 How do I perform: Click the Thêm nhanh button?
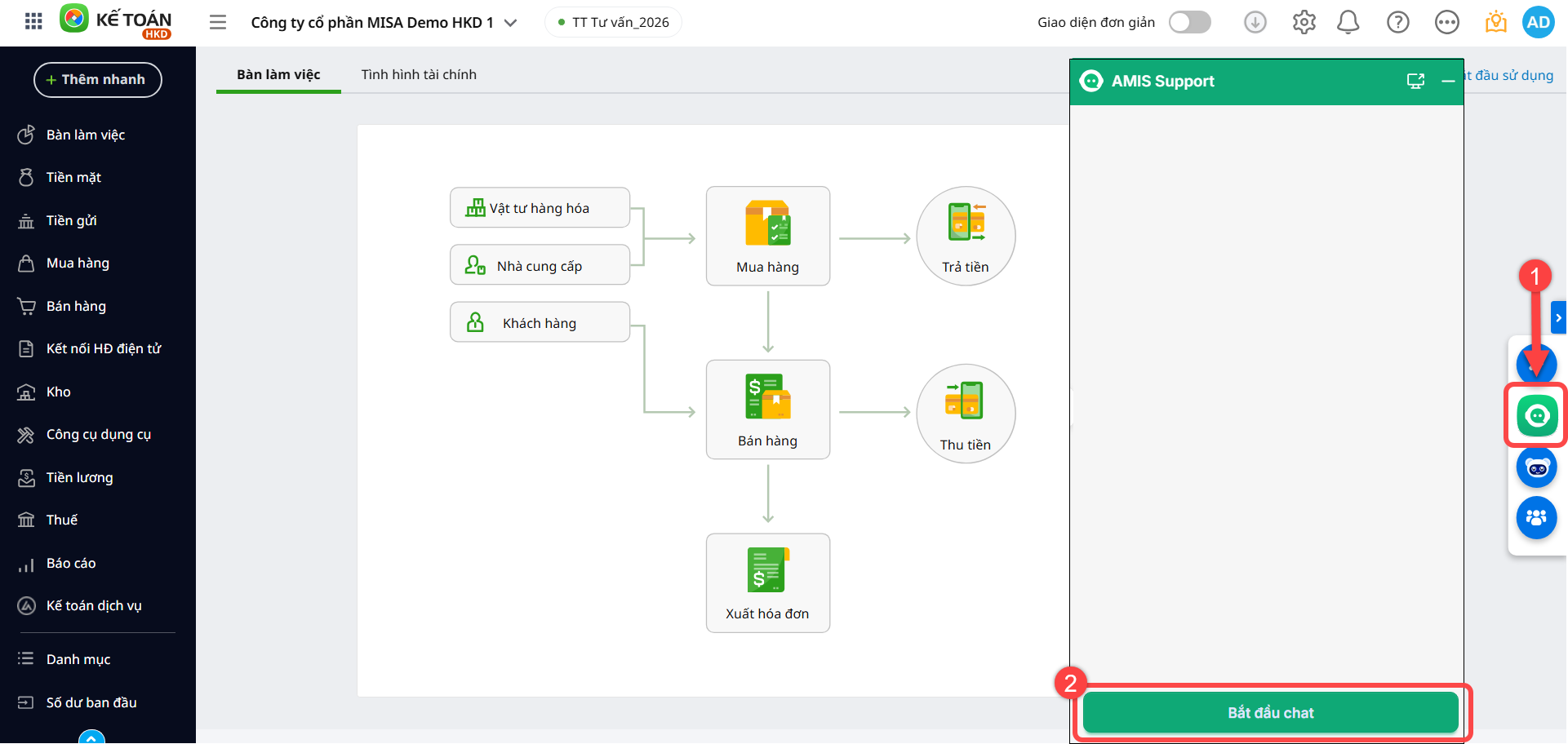point(97,79)
